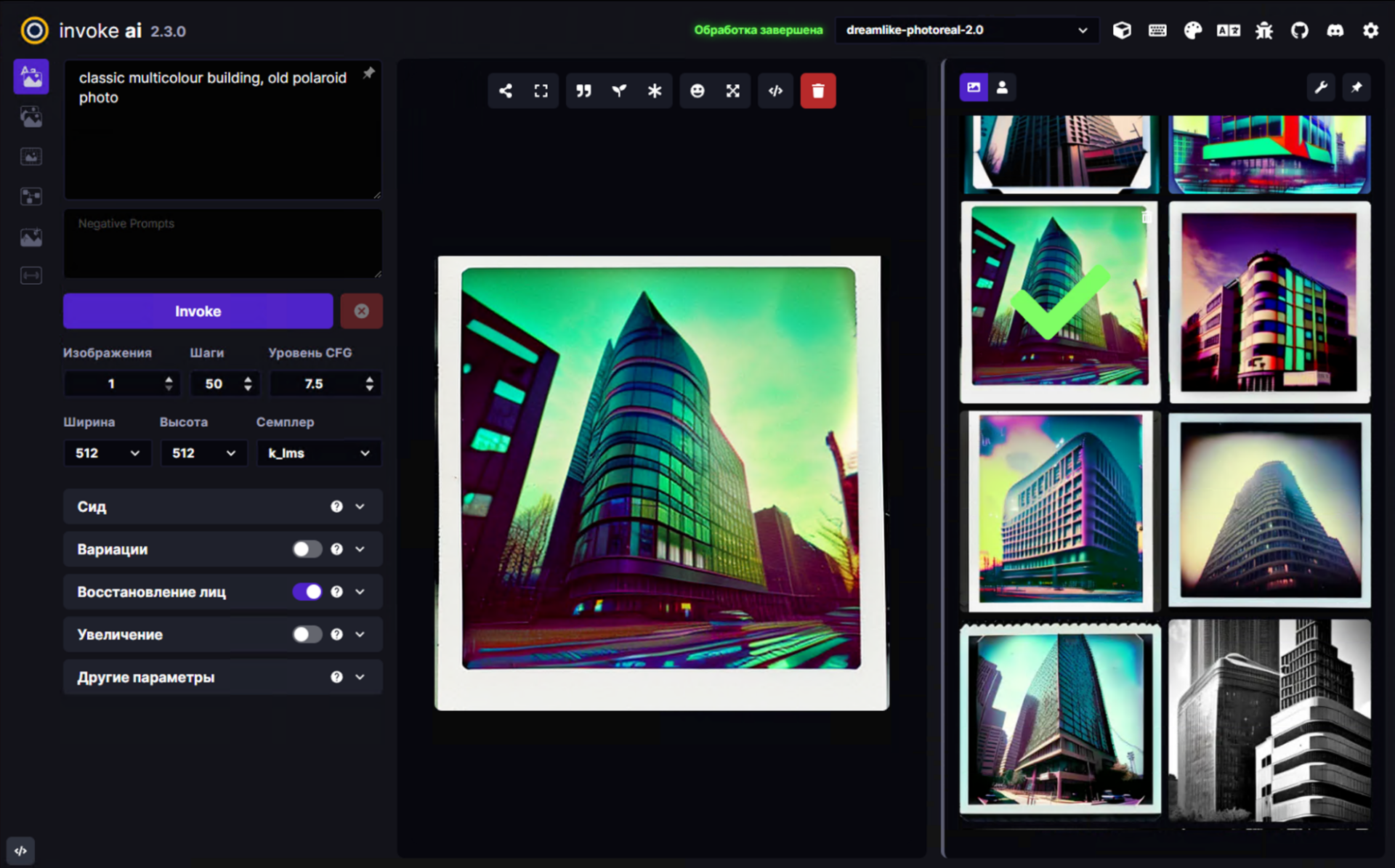Screen dimensions: 1395x868
Task: Switch to the image-to-image sidebar tab
Action: [31, 117]
